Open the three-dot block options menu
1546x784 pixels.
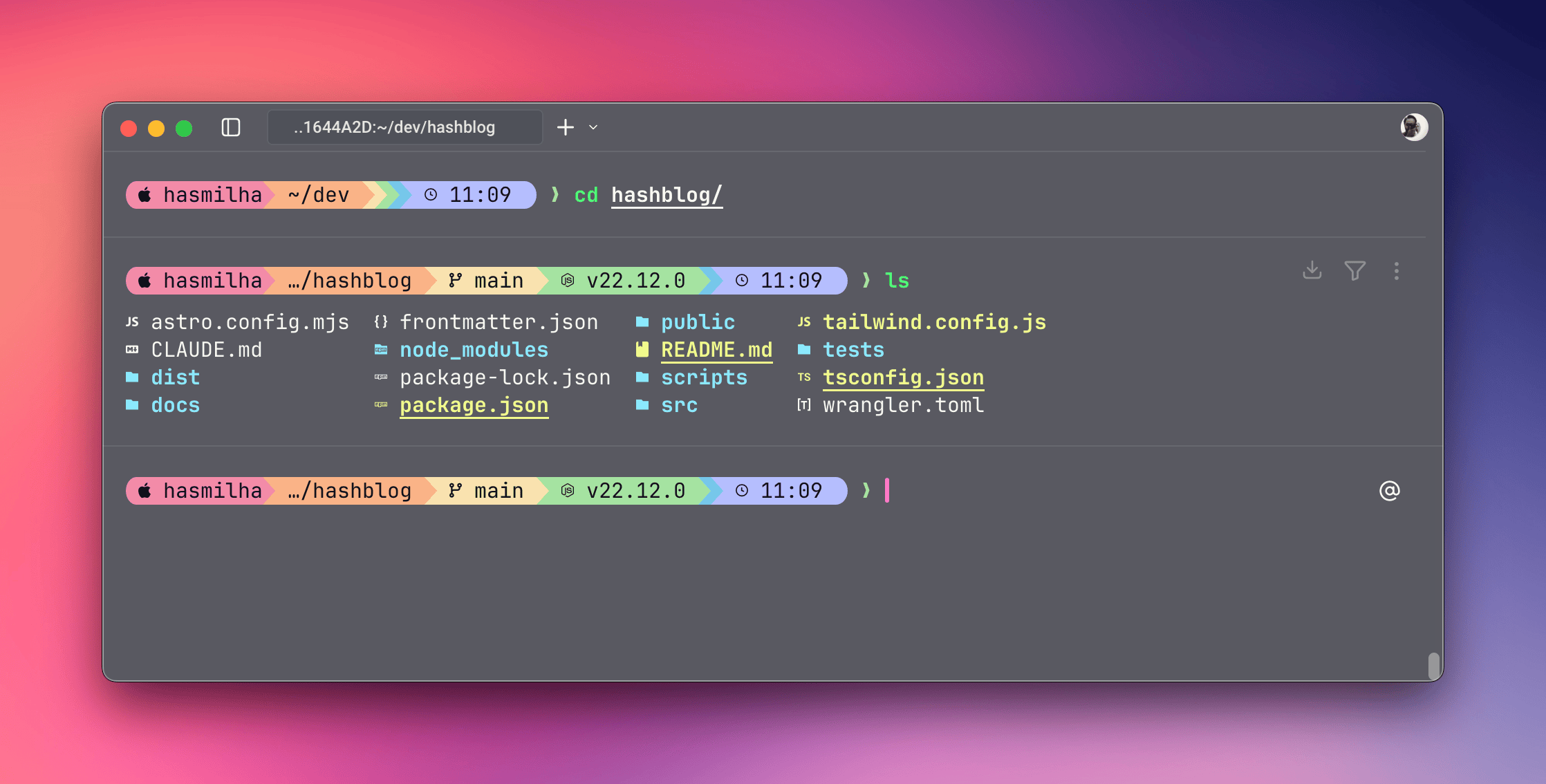[1397, 270]
